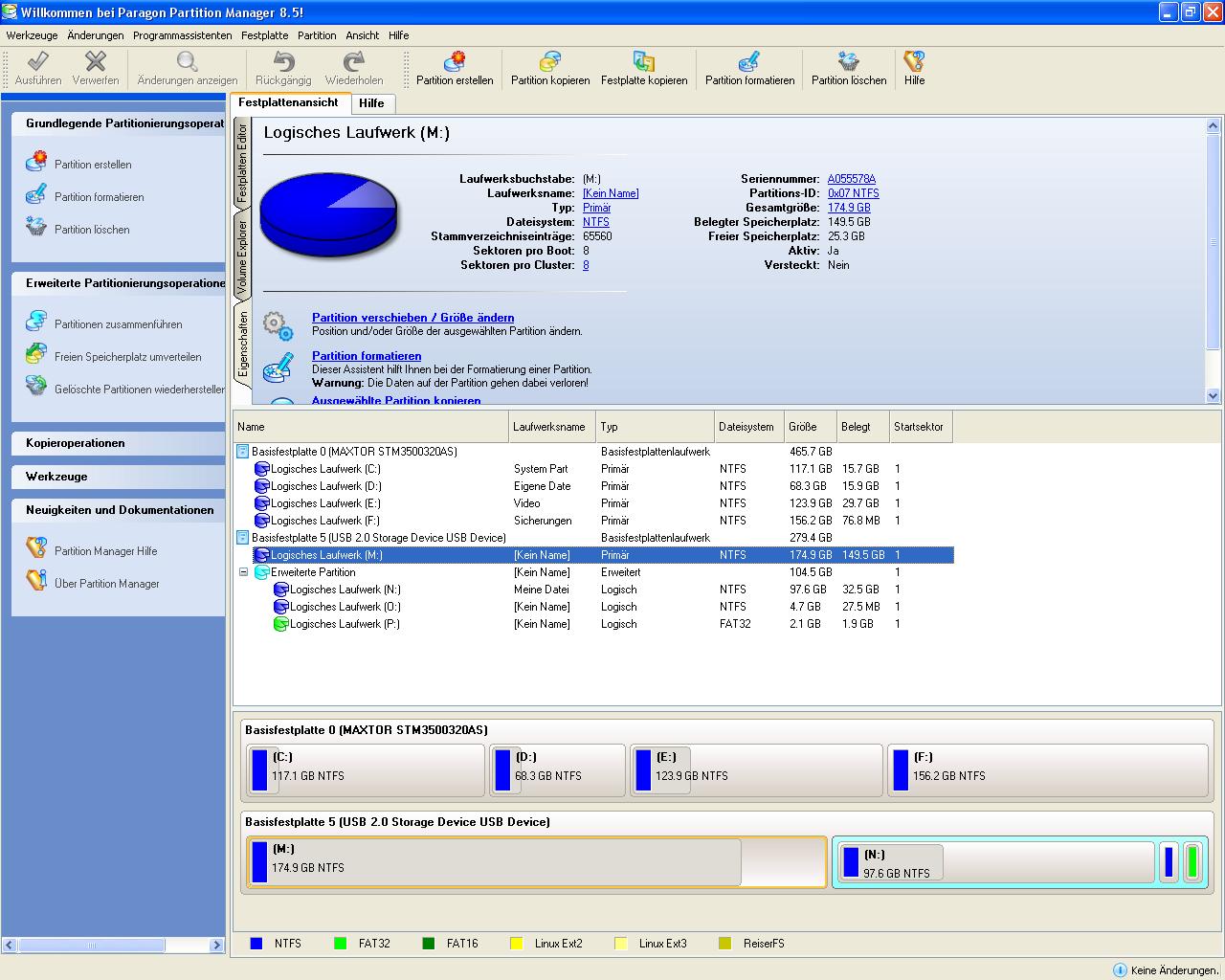Click Partition verschieben / Größe ändern link
Image resolution: width=1225 pixels, height=980 pixels.
click(413, 318)
